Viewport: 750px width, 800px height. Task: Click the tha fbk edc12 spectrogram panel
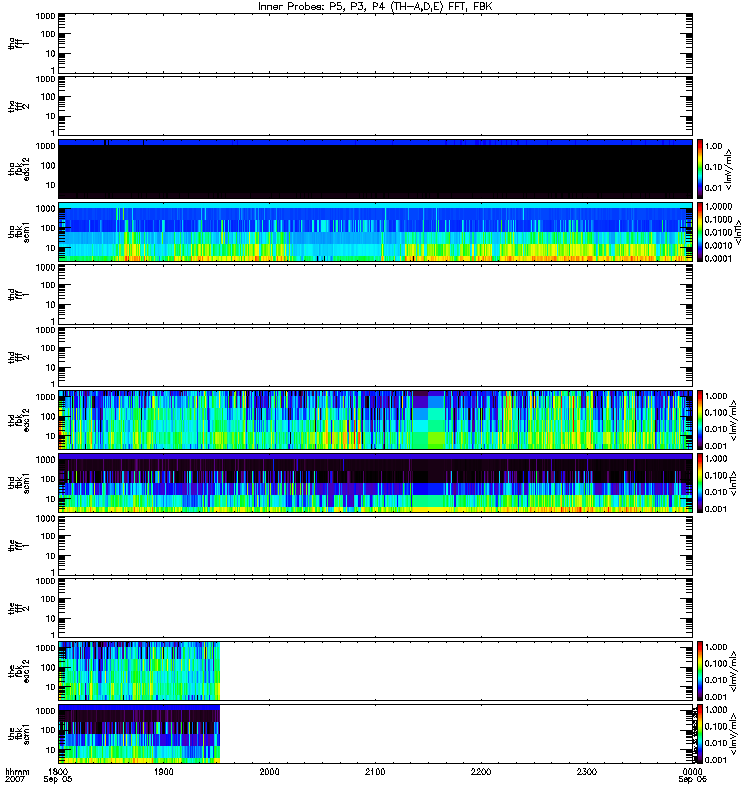pyautogui.click(x=376, y=169)
